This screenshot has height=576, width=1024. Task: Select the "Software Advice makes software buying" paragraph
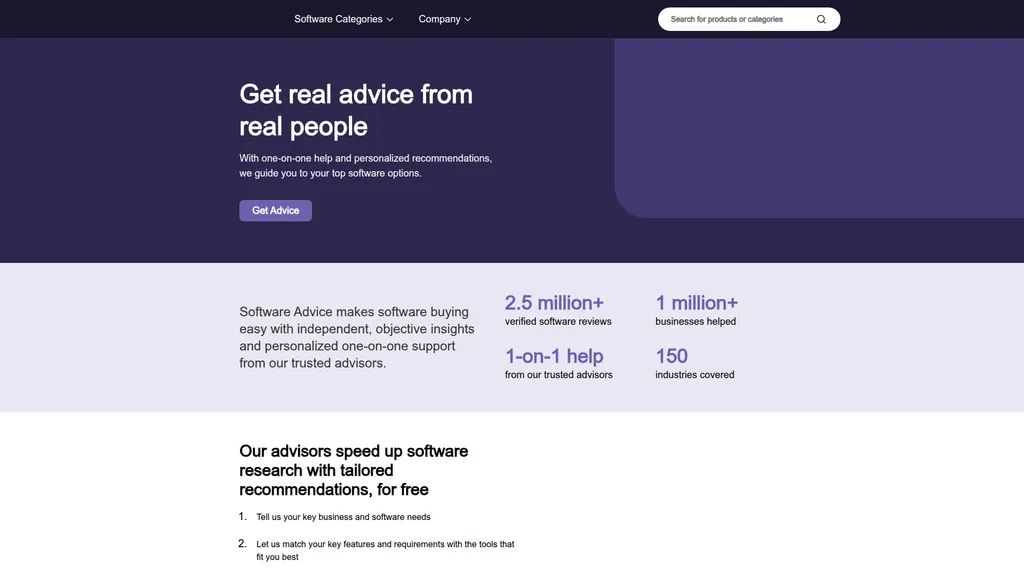[x=357, y=337]
